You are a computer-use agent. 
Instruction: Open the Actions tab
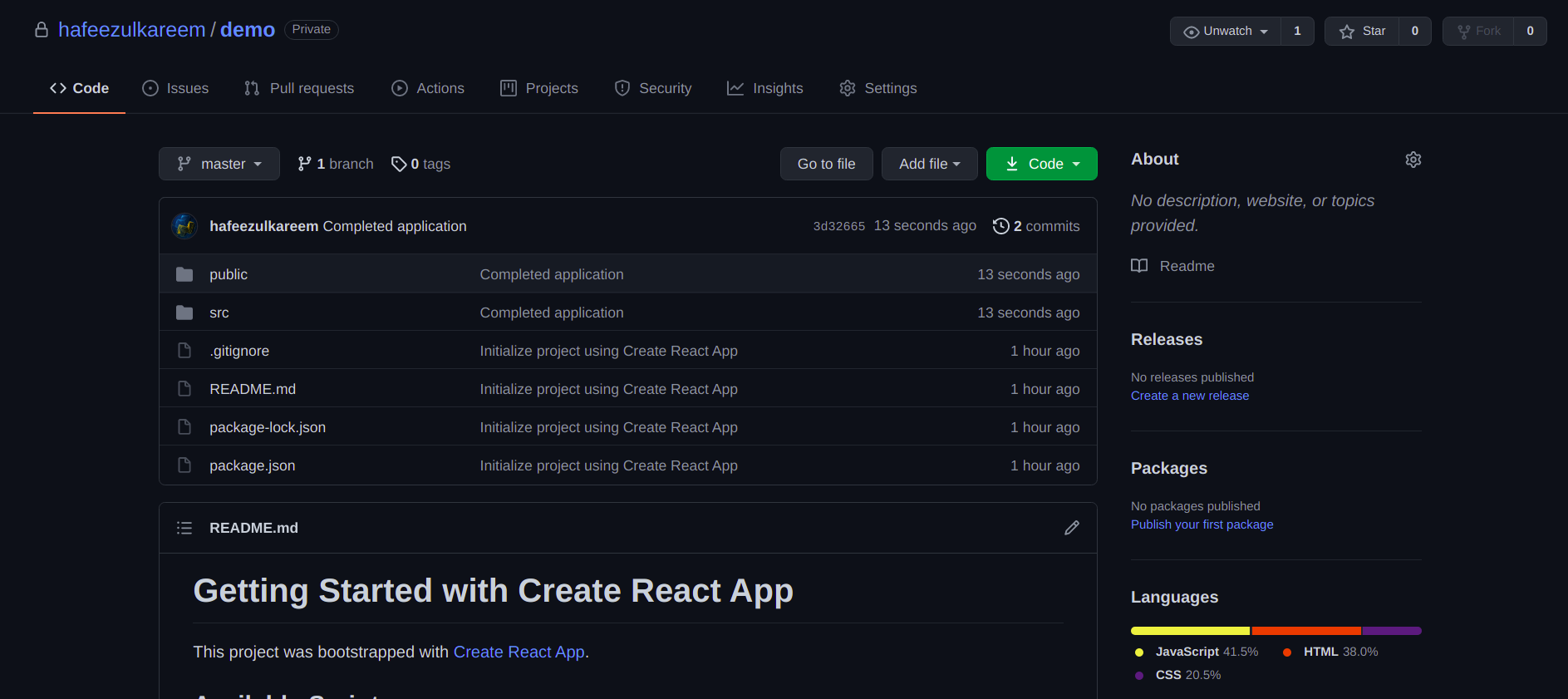428,88
